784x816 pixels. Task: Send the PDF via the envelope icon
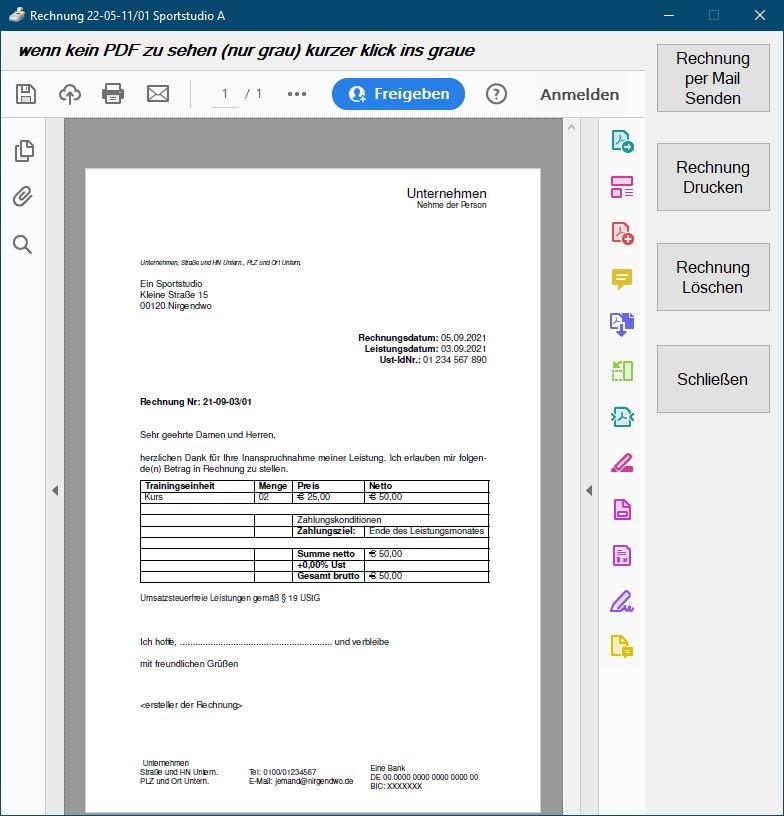tap(158, 94)
